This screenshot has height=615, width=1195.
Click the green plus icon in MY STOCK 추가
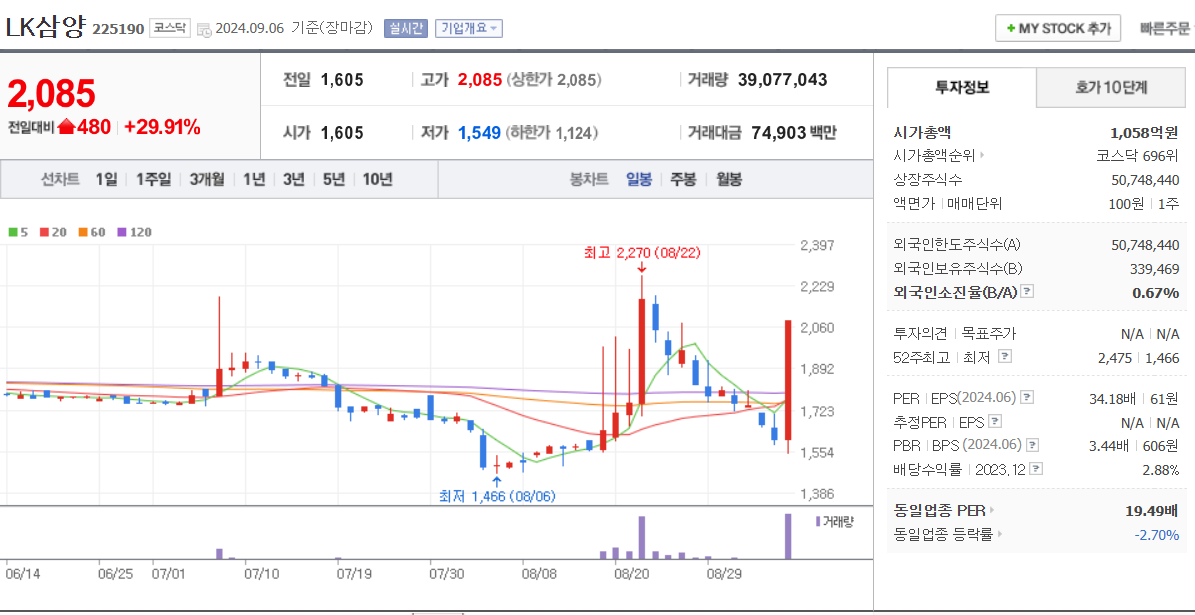tap(1011, 28)
